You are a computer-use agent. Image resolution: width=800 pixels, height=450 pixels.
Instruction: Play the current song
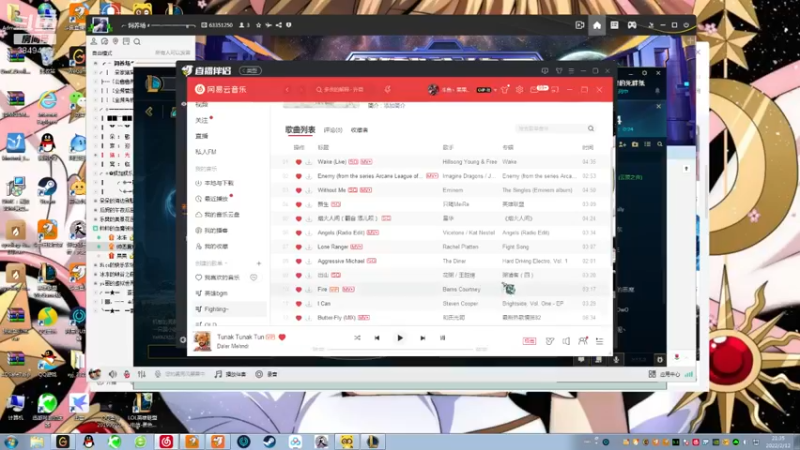pyautogui.click(x=400, y=338)
